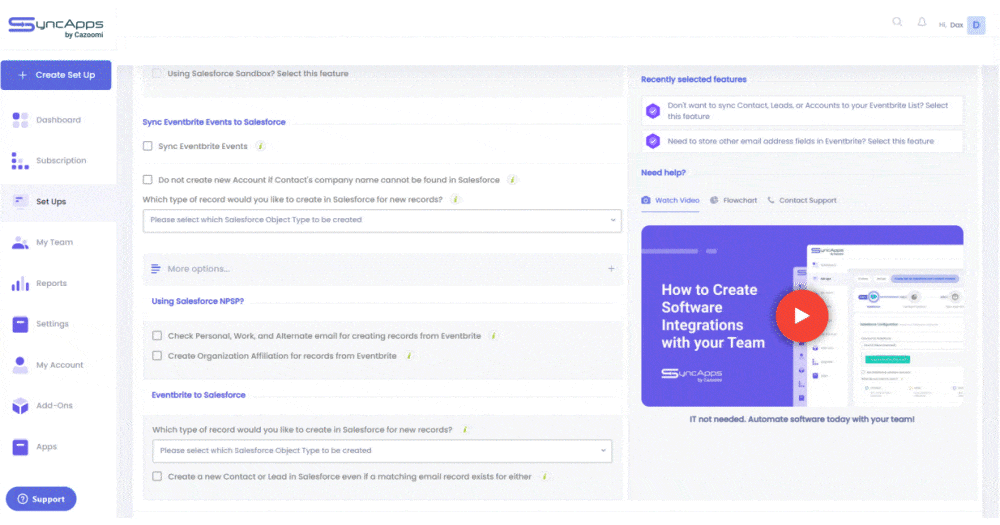Open Subscription menu item
The height and width of the screenshot is (525, 1000).
[x=61, y=161]
